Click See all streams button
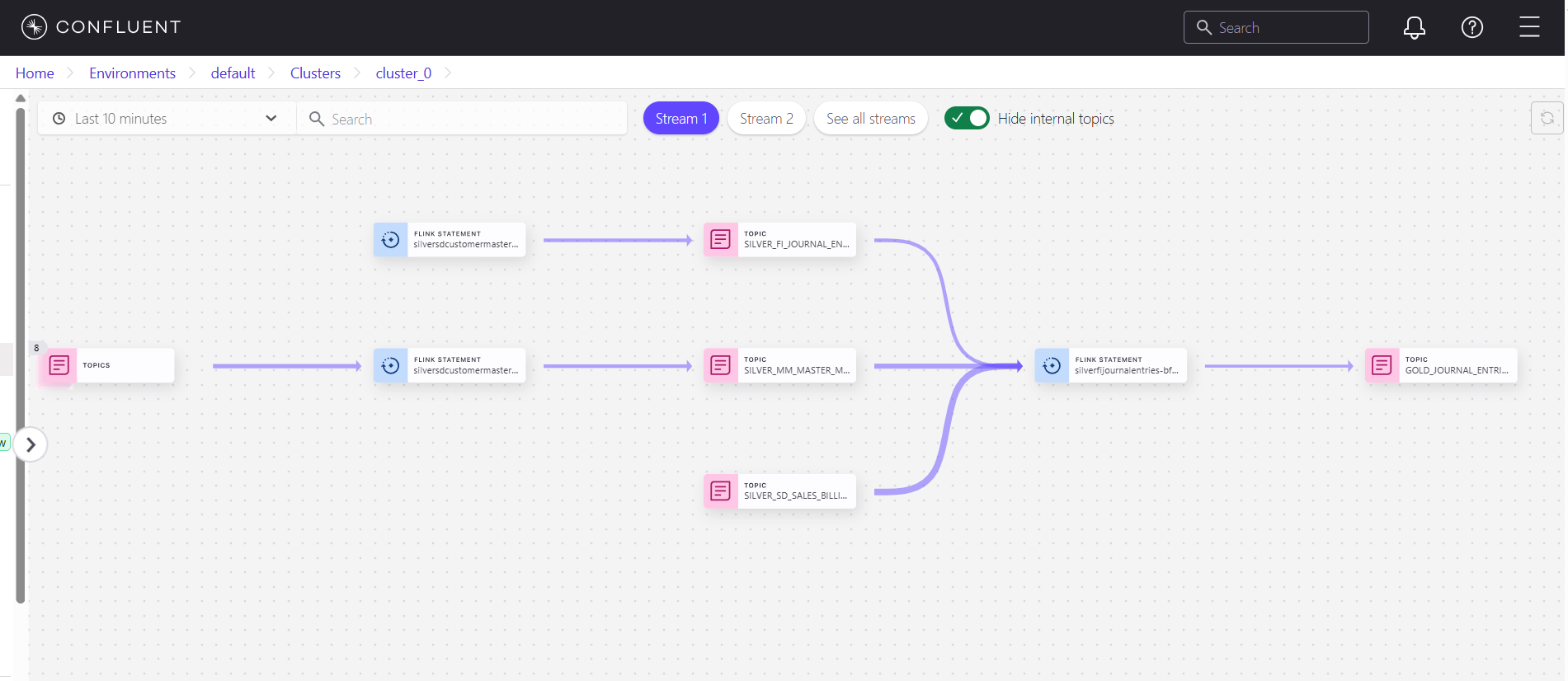 click(x=870, y=119)
